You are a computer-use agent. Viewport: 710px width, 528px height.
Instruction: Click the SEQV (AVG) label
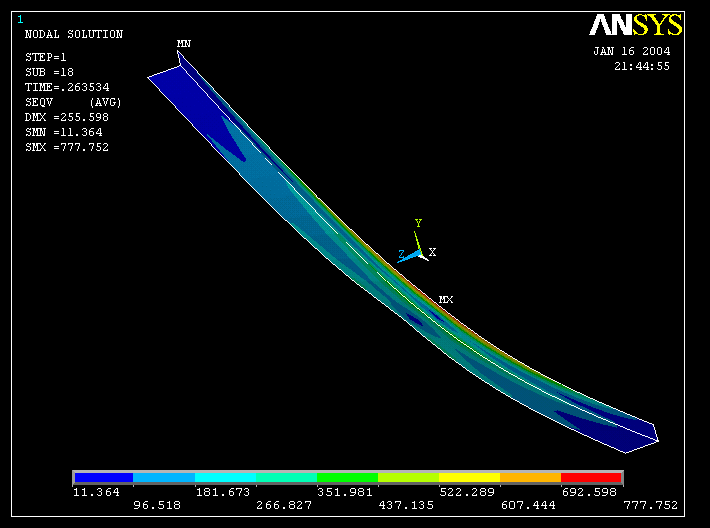tap(73, 102)
